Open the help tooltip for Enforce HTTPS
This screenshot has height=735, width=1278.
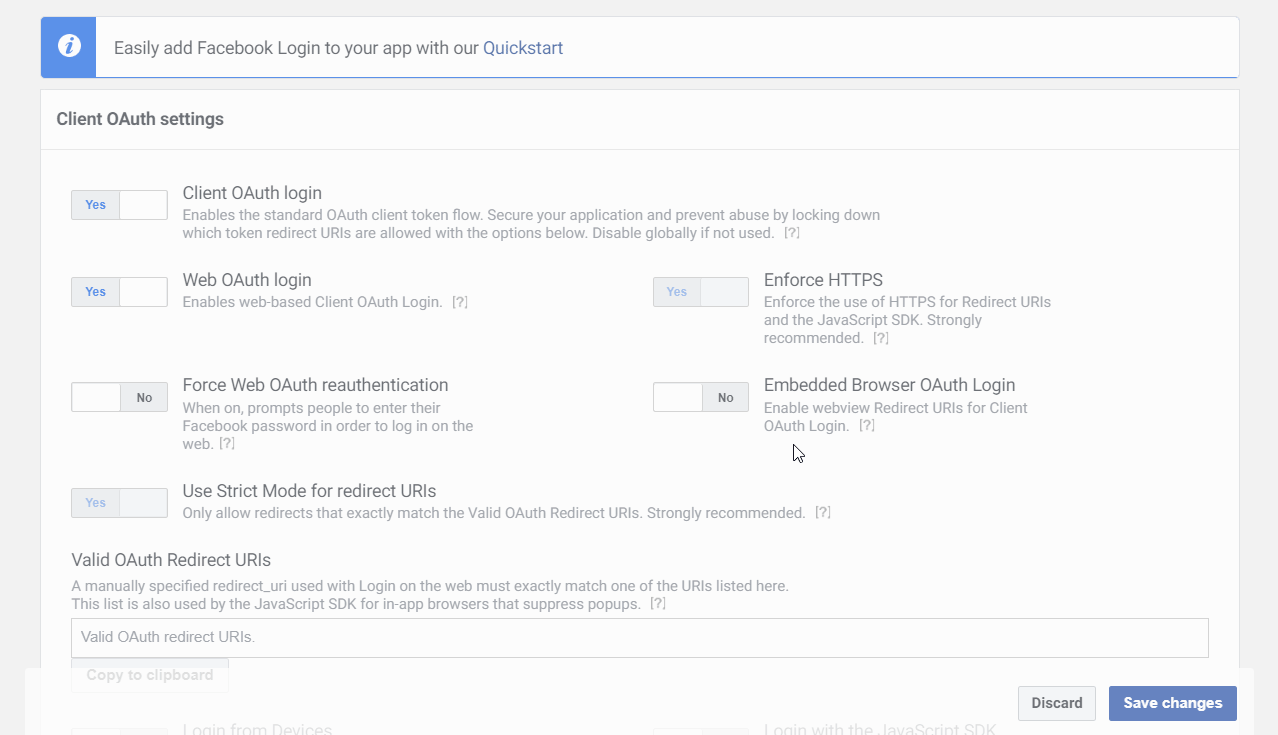click(881, 338)
